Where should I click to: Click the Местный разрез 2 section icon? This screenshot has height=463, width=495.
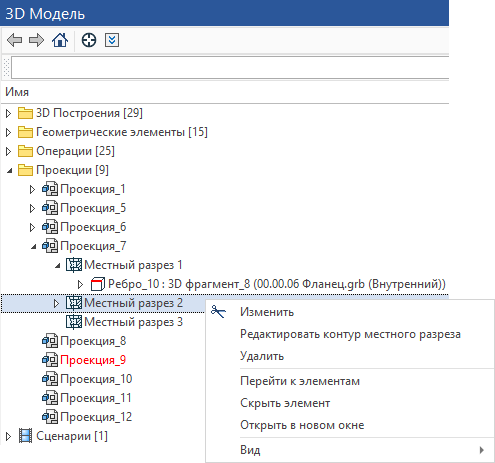click(x=74, y=303)
